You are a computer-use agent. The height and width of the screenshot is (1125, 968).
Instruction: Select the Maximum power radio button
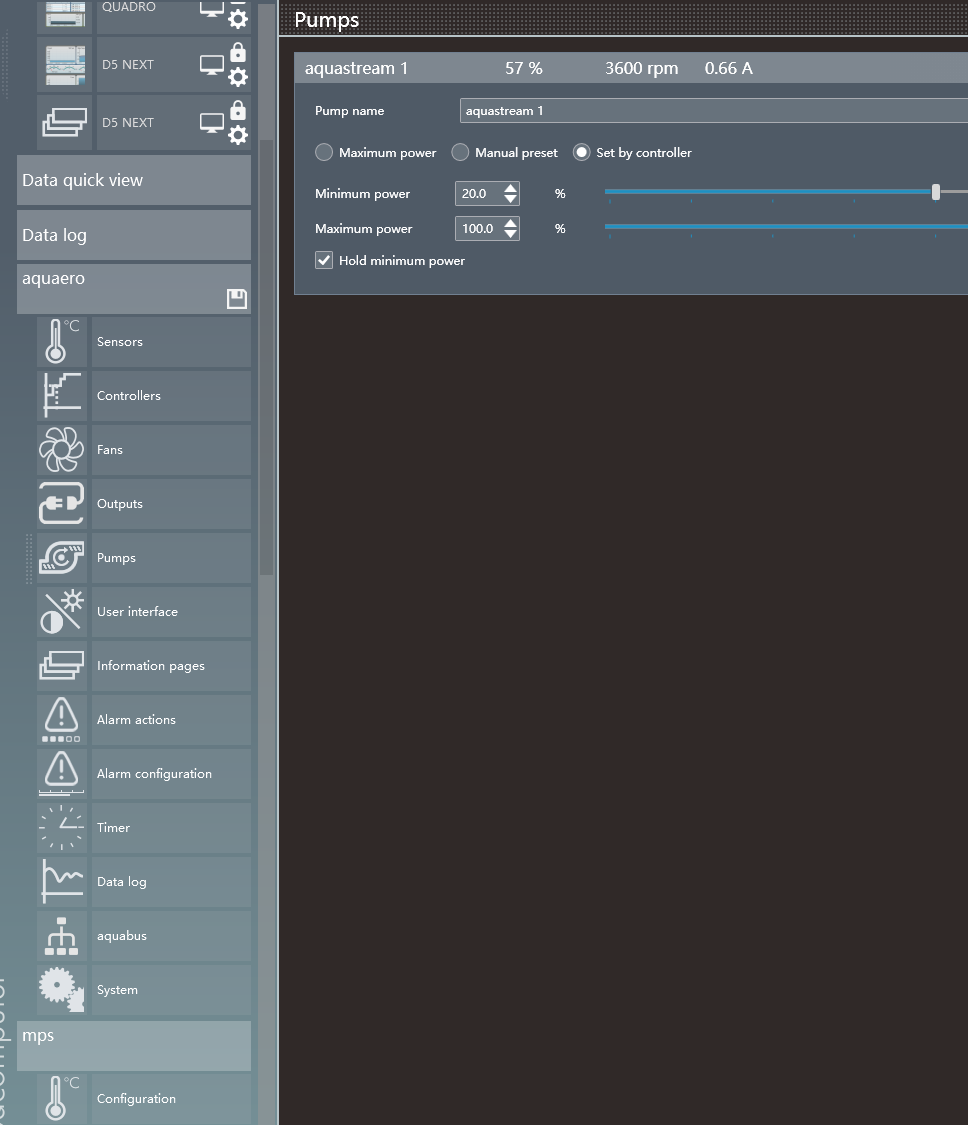point(324,152)
